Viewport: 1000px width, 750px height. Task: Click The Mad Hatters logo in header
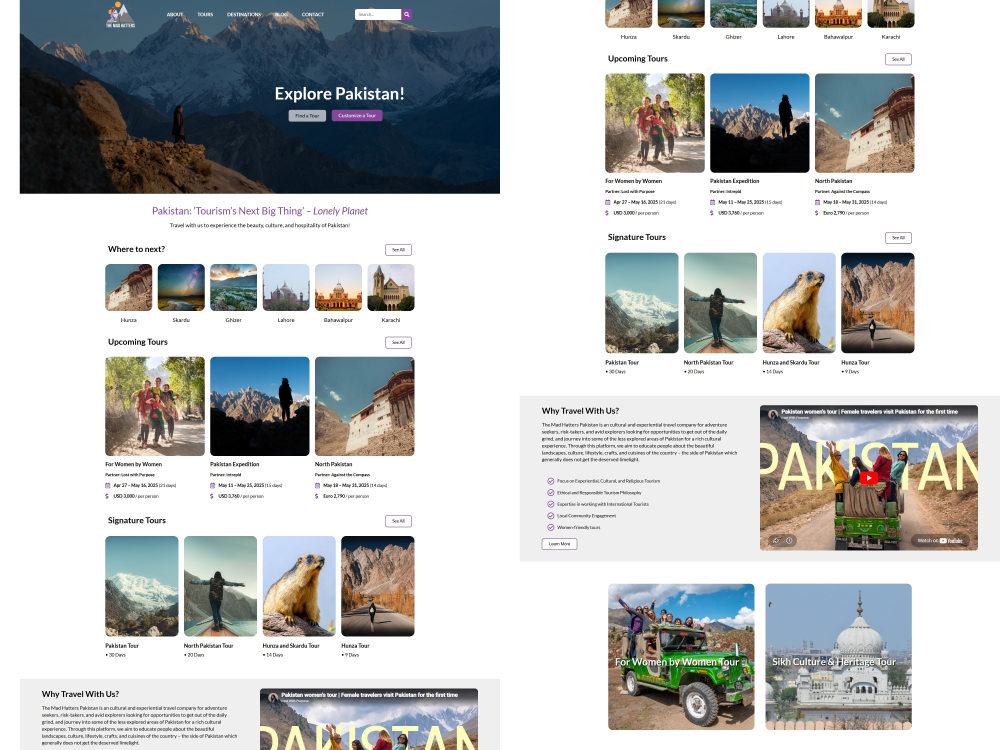click(x=120, y=15)
